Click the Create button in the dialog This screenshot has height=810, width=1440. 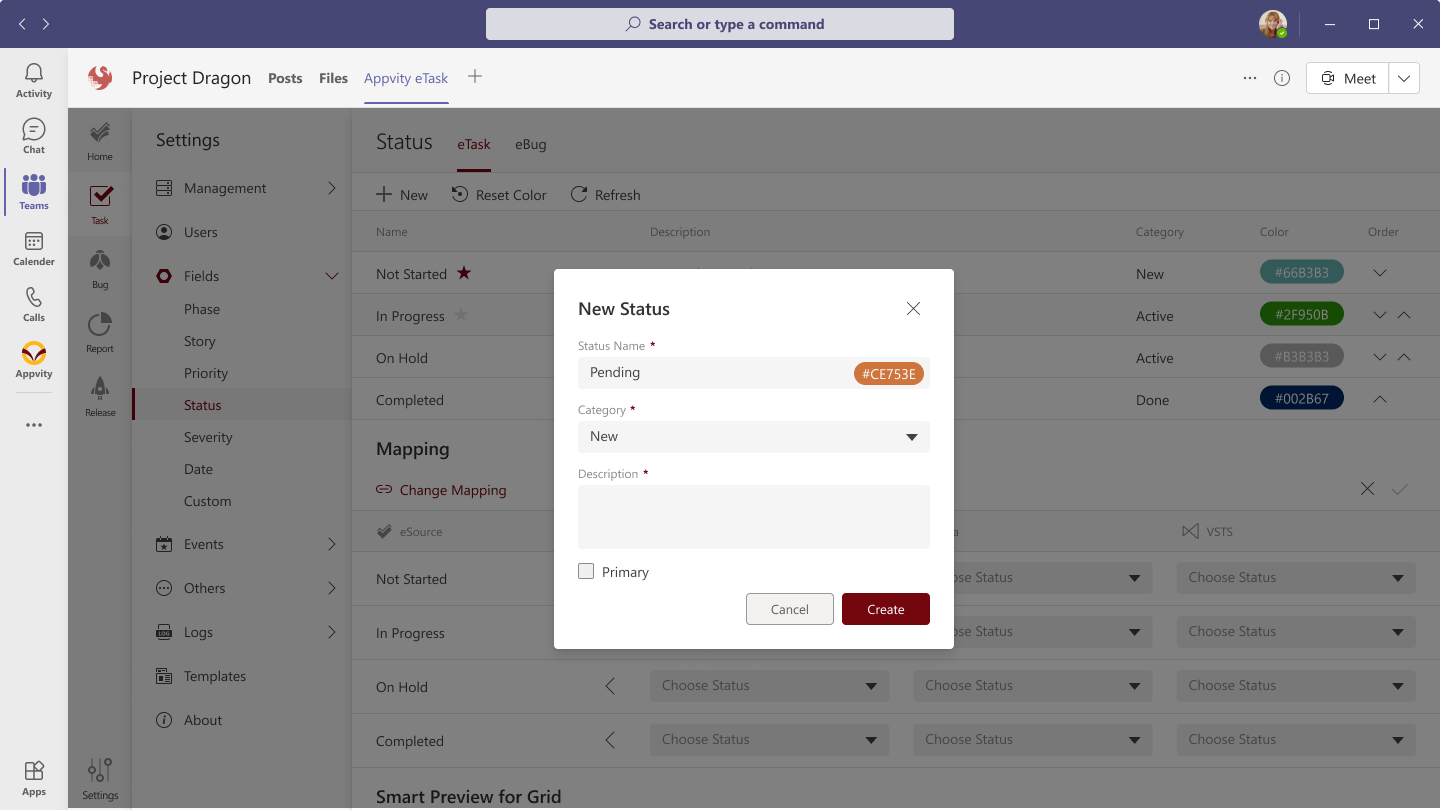point(885,609)
